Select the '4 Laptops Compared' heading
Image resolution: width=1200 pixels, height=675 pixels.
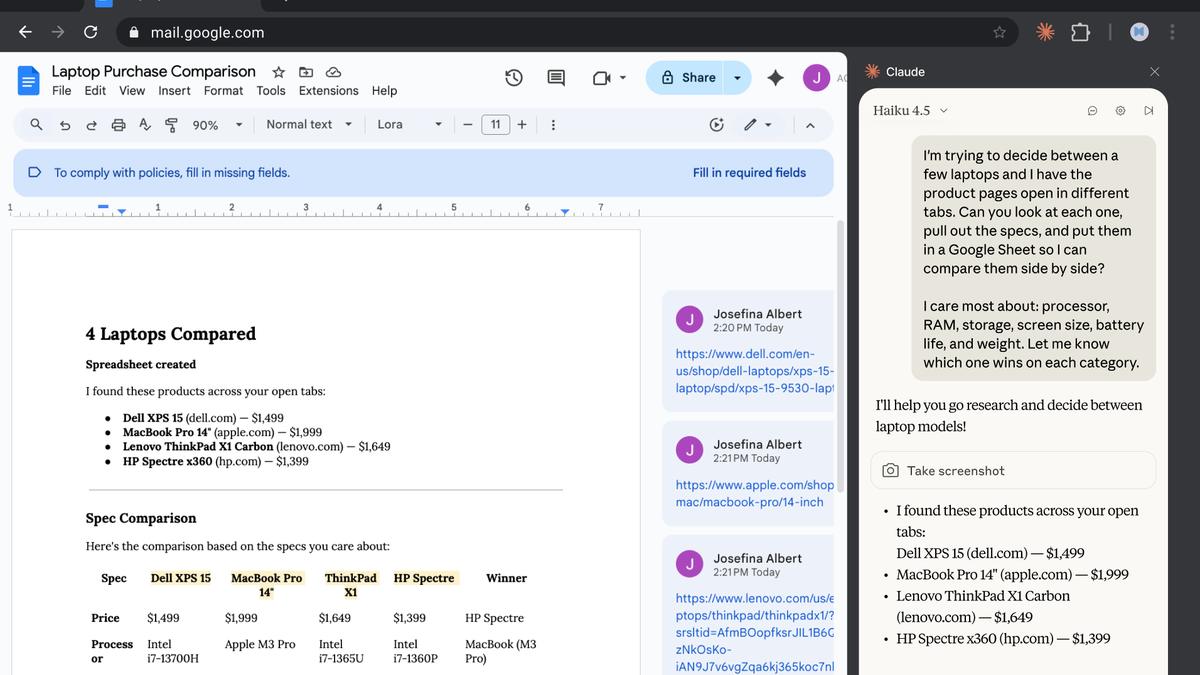click(171, 334)
